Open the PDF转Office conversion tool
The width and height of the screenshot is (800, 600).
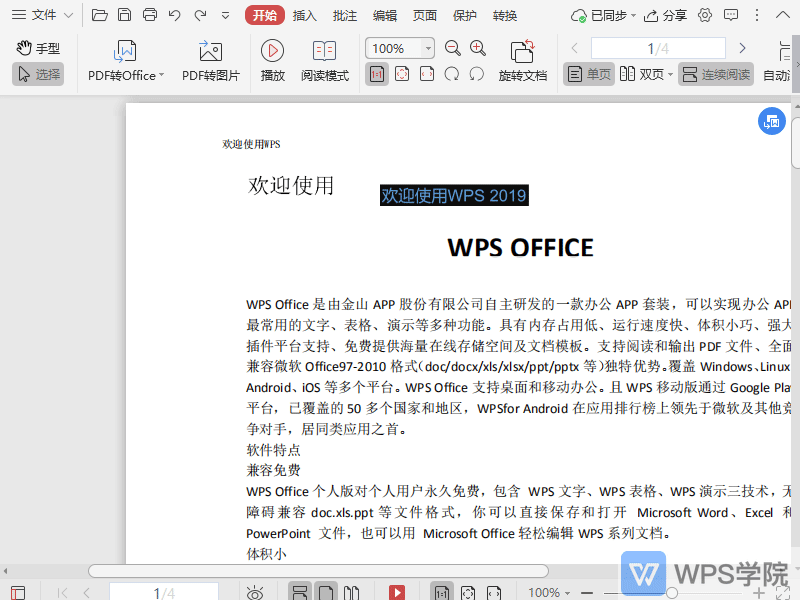click(122, 60)
